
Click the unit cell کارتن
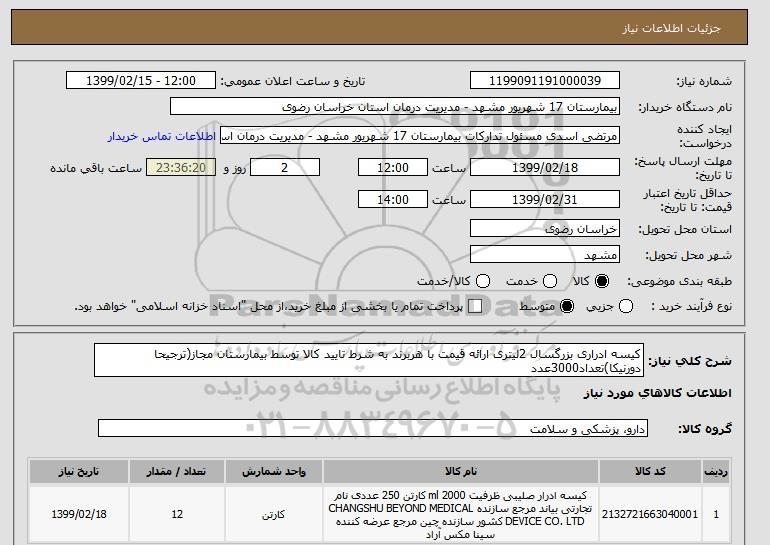[x=274, y=514]
